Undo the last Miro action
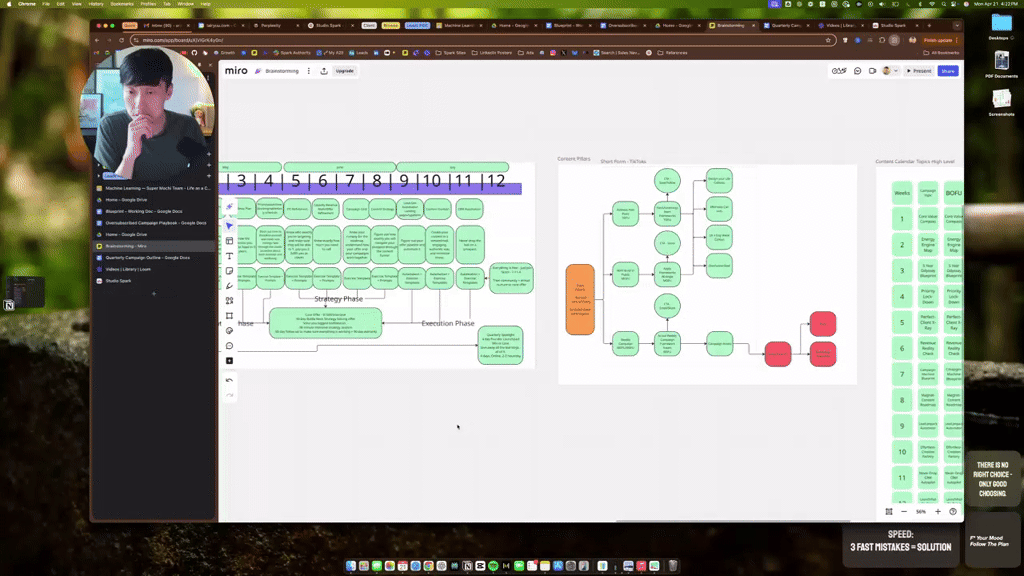 229,380
